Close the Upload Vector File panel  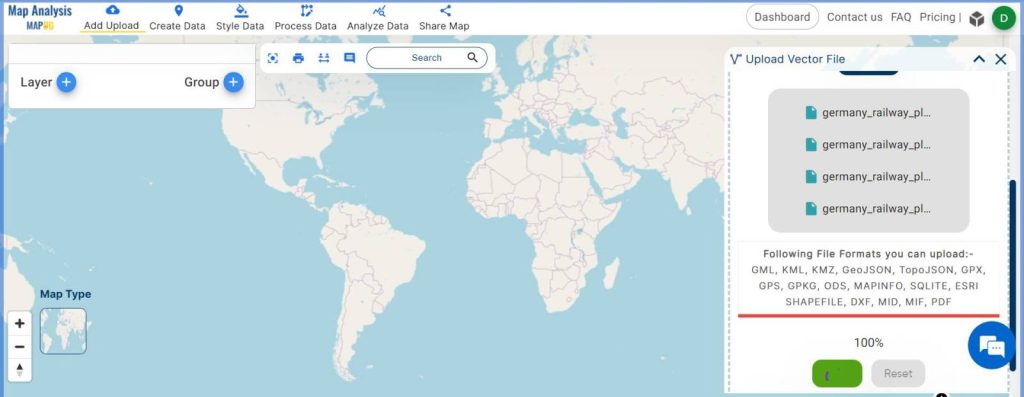(x=1000, y=59)
